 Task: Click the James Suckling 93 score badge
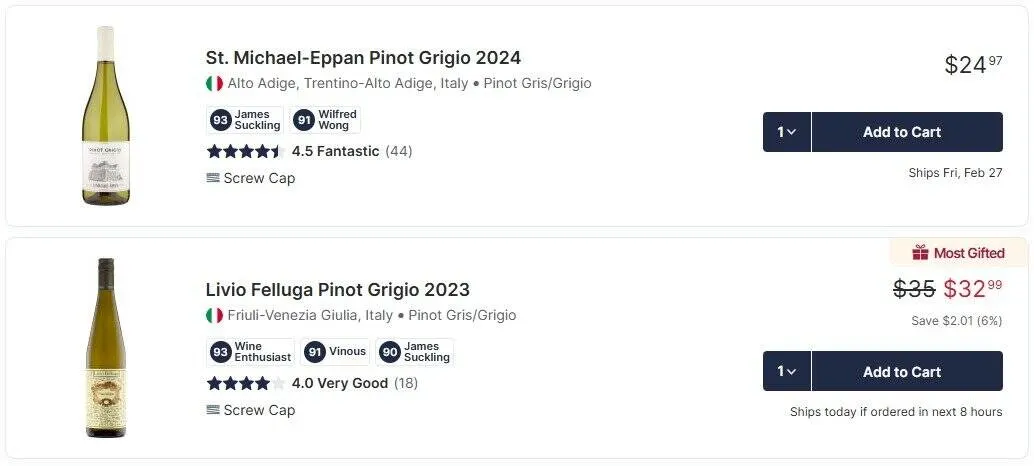tap(246, 120)
